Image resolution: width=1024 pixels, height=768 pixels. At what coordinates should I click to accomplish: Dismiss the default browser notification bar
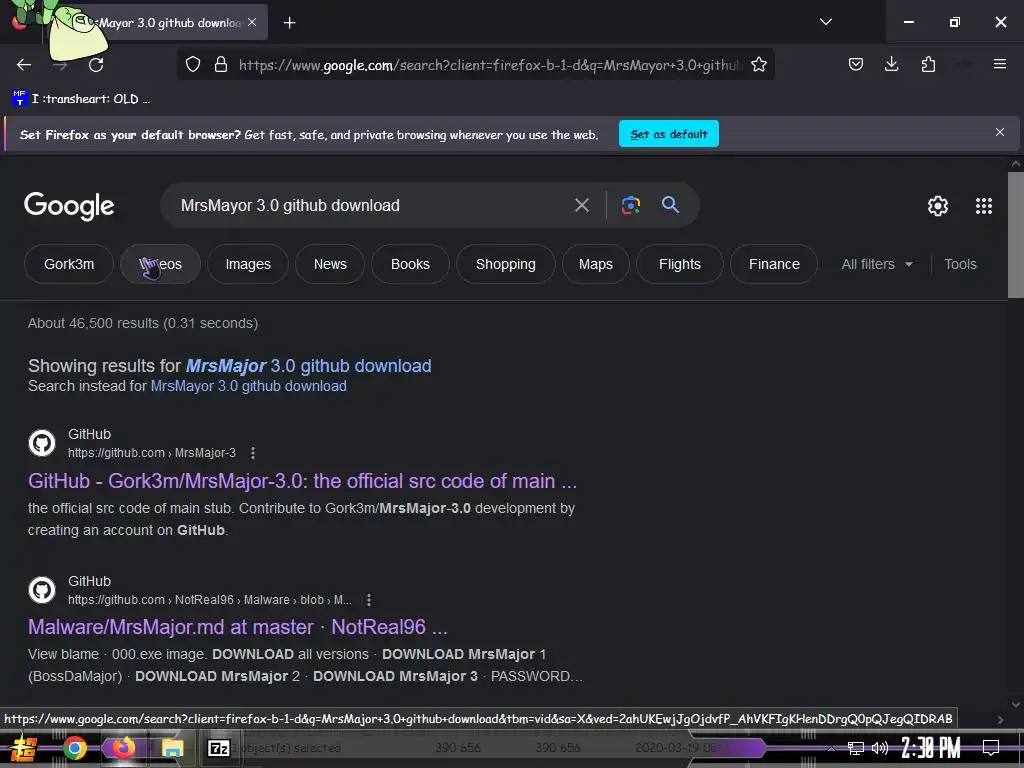999,133
